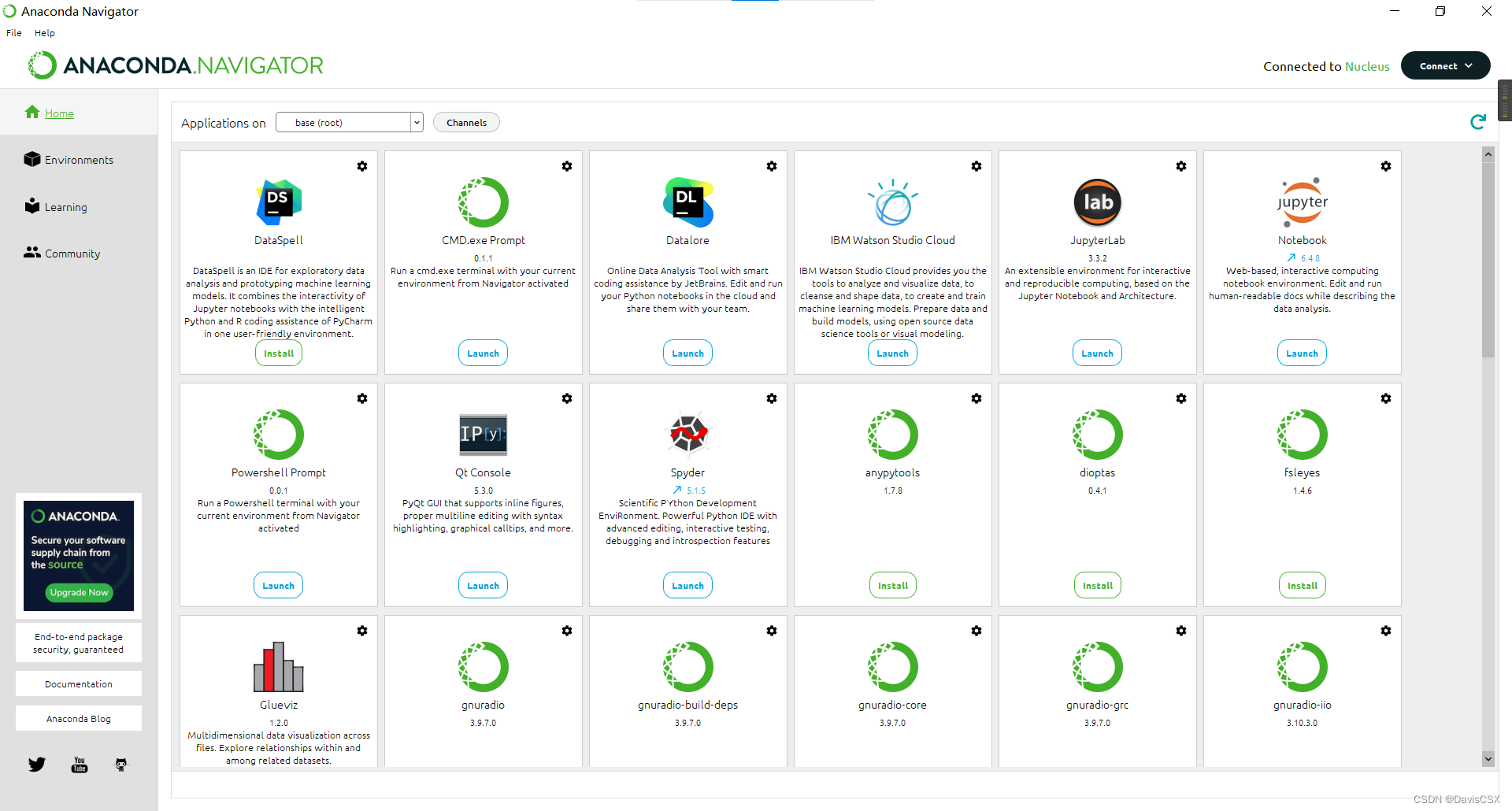1512x811 pixels.
Task: Open gnuradio-core card settings gear
Action: (976, 631)
